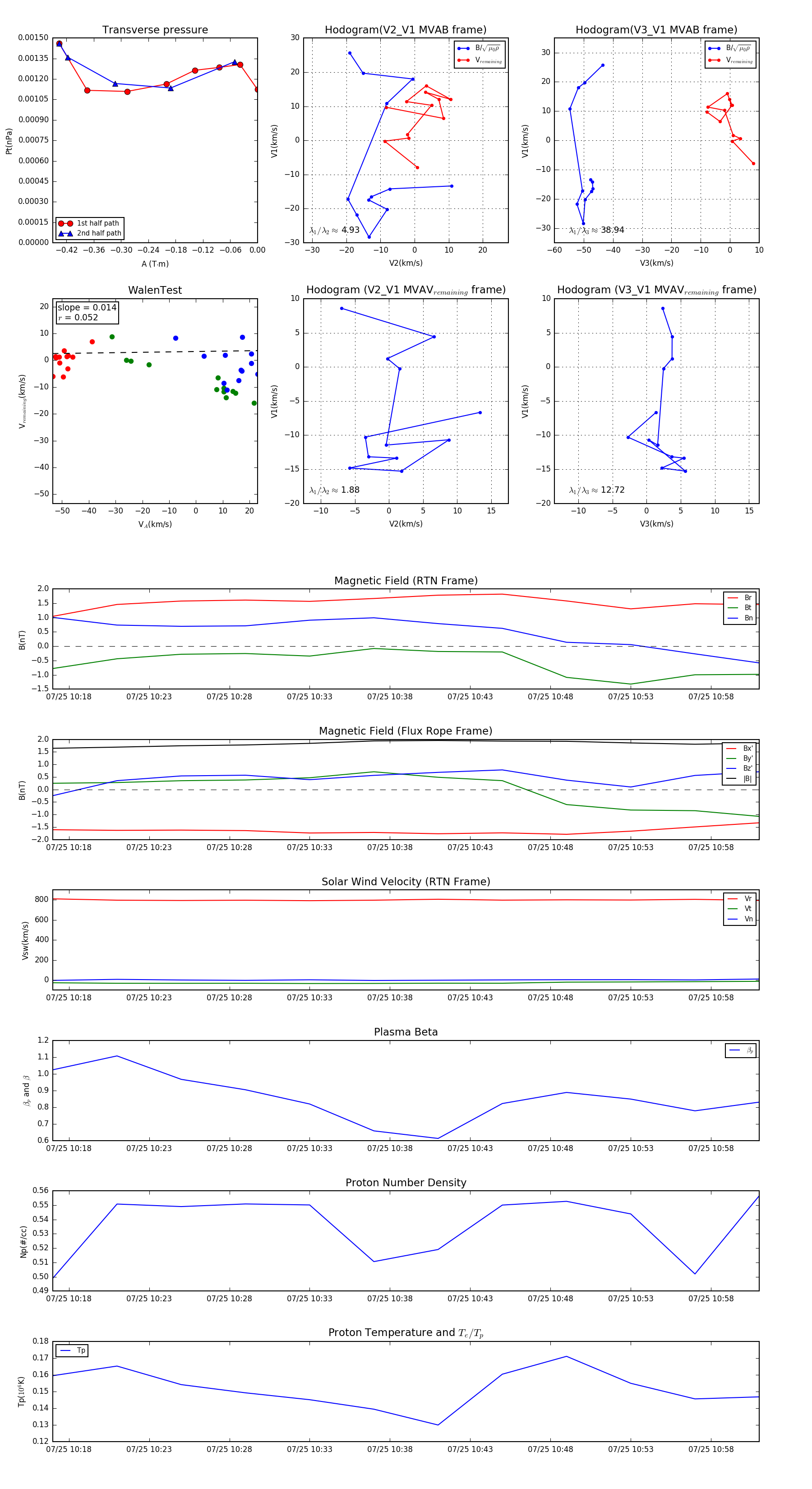812x1489 pixels.
Task: Click the 'Transverse pressure' plot title
Action: [155, 30]
